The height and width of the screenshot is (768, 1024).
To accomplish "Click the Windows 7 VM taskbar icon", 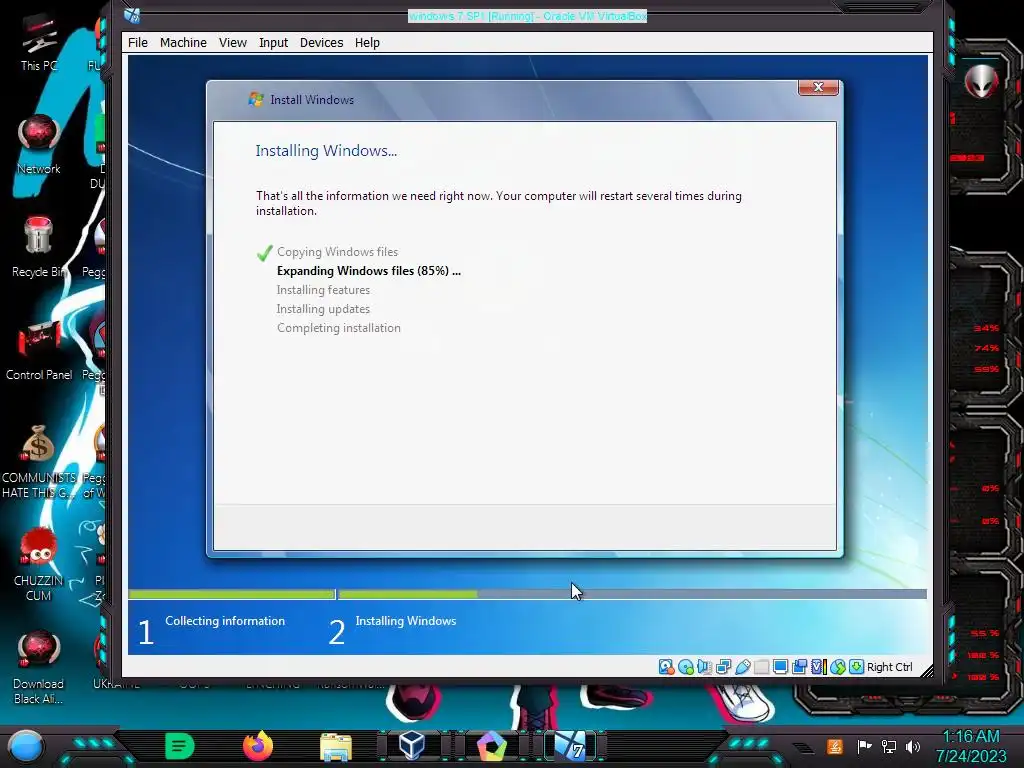I will pos(570,746).
